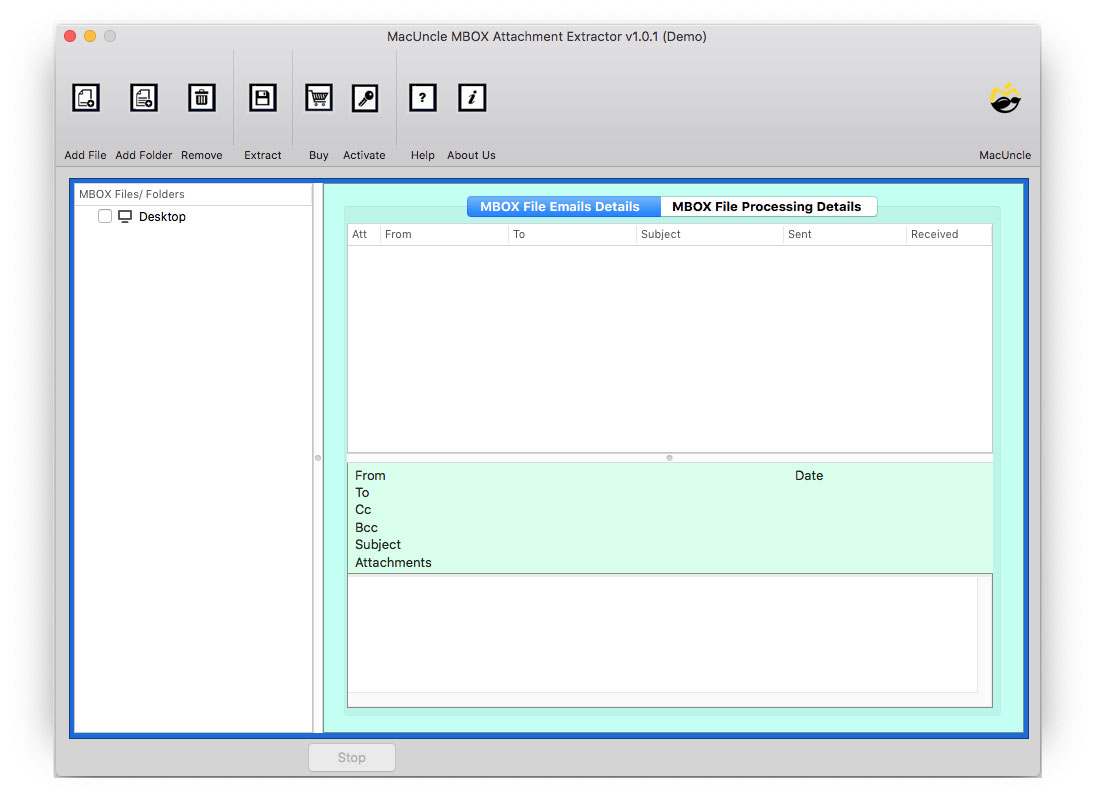This screenshot has height=799, width=1096.
Task: Click the Add Folder icon
Action: (x=143, y=97)
